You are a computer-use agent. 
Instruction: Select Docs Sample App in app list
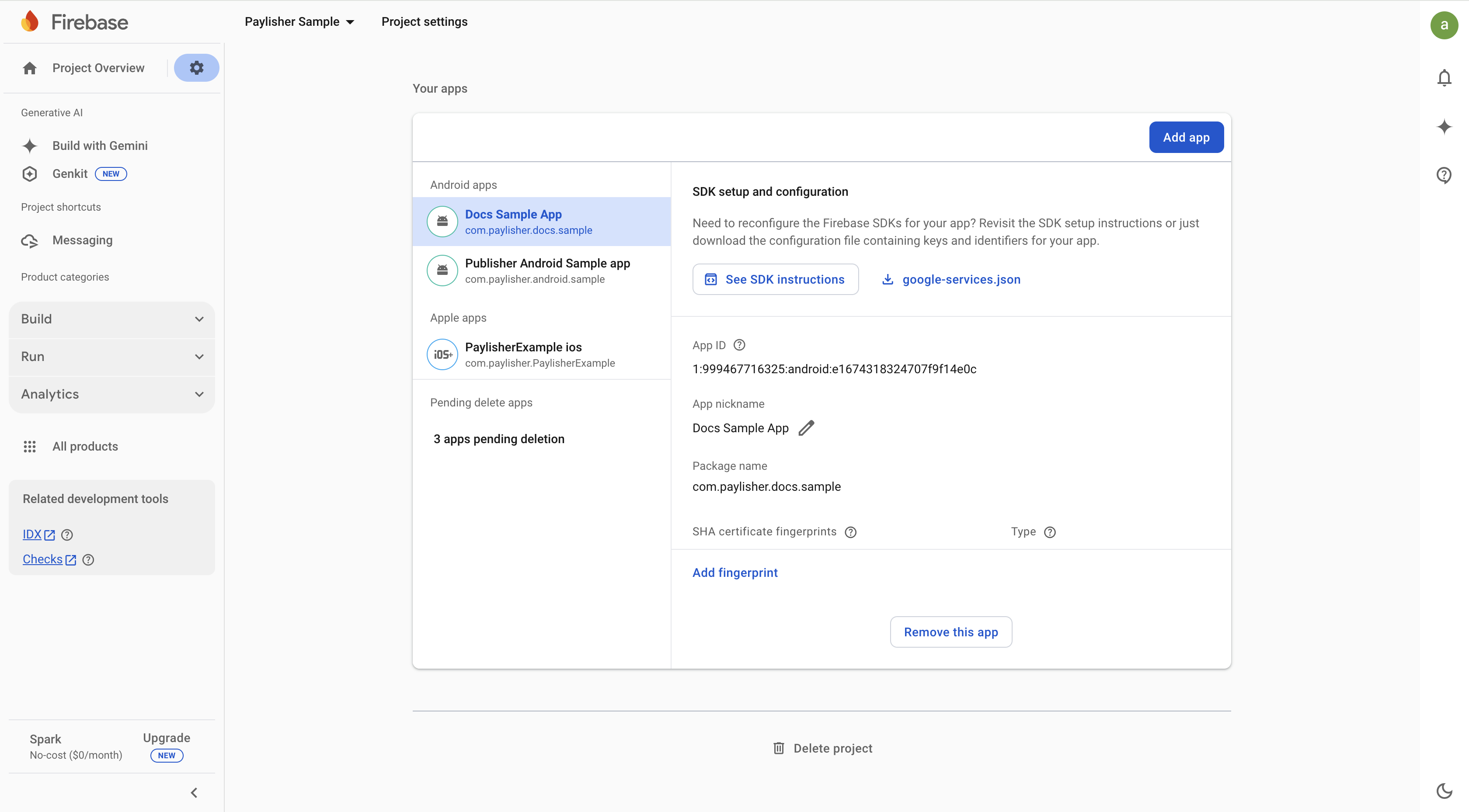pyautogui.click(x=541, y=221)
